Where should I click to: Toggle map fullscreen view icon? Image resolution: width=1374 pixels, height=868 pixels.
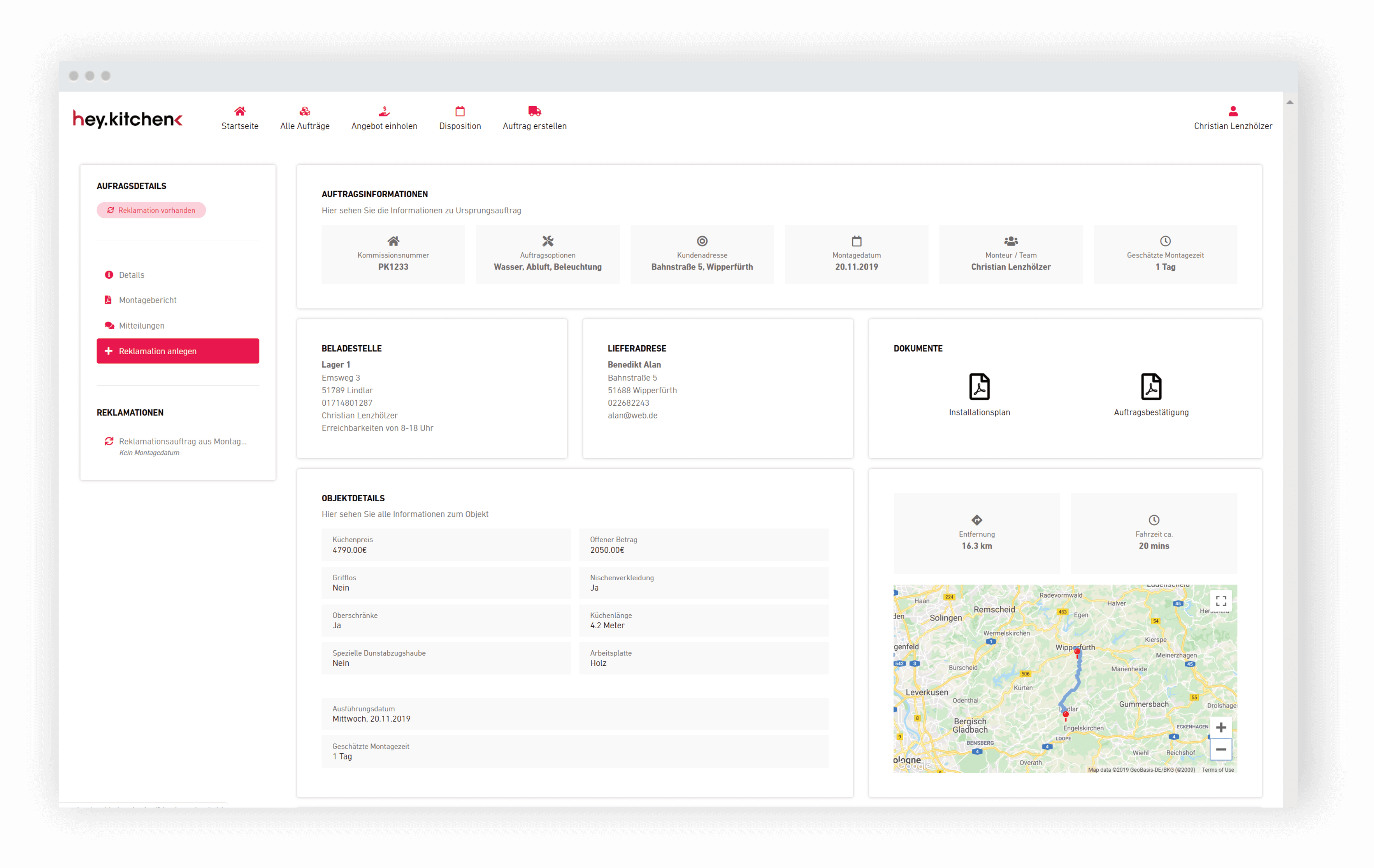1220,600
